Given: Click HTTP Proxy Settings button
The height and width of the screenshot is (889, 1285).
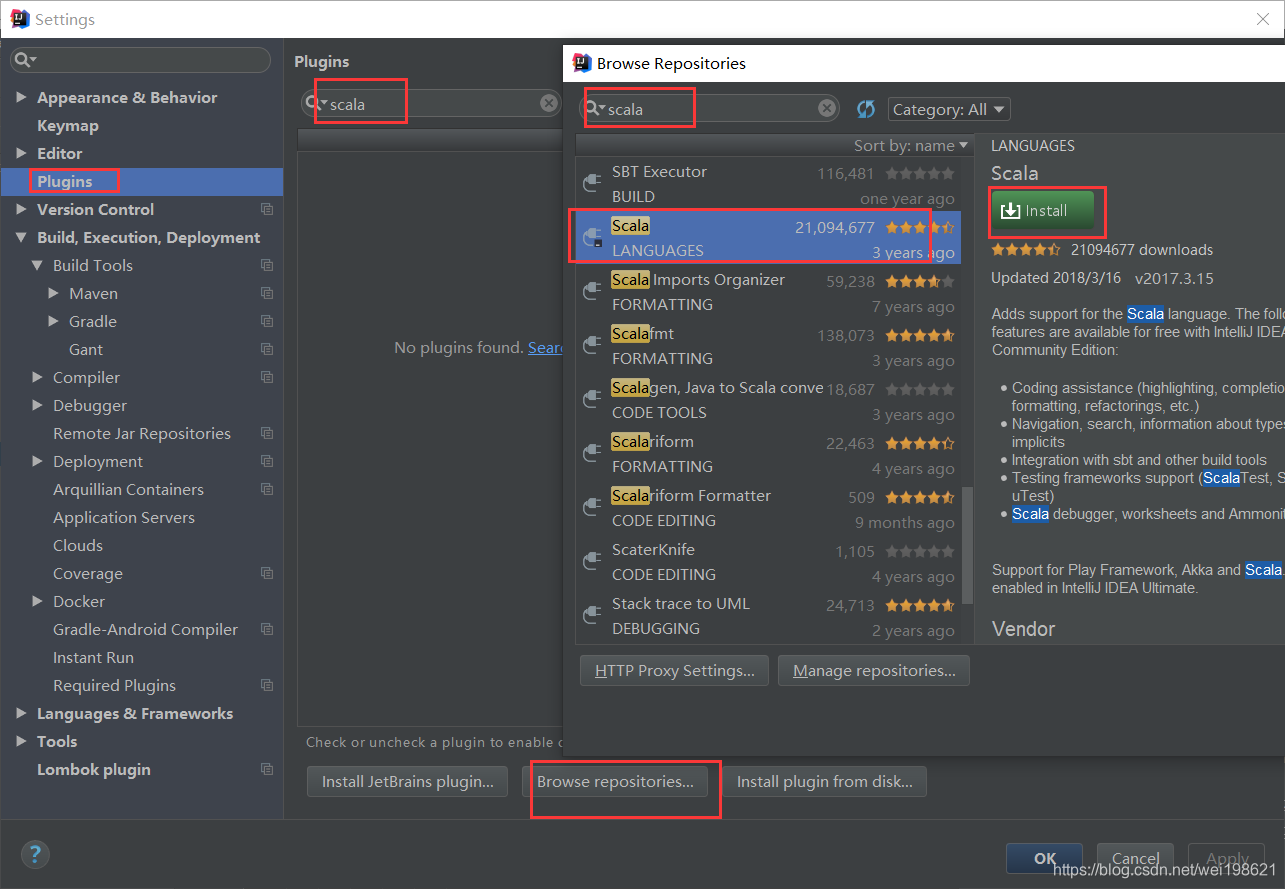Looking at the screenshot, I should pos(674,671).
